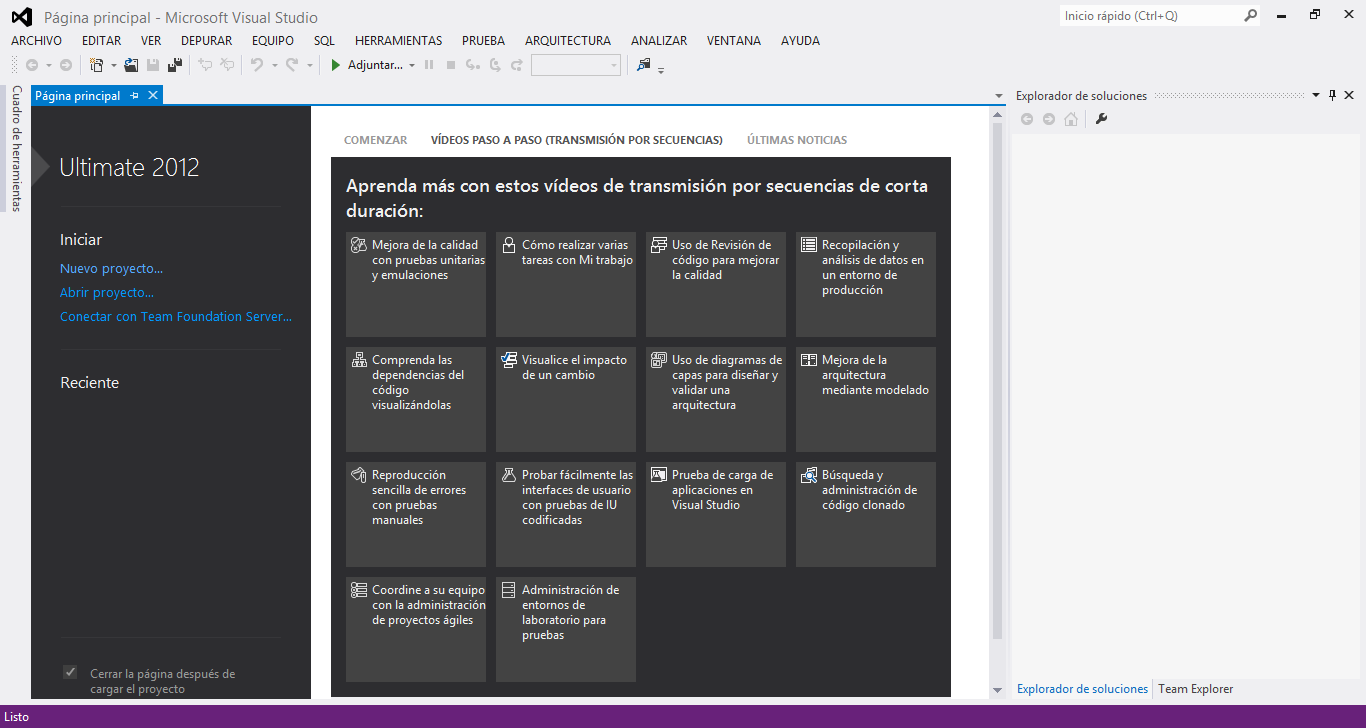
Task: Open the Adjuntar dropdown arrow
Action: pyautogui.click(x=412, y=66)
